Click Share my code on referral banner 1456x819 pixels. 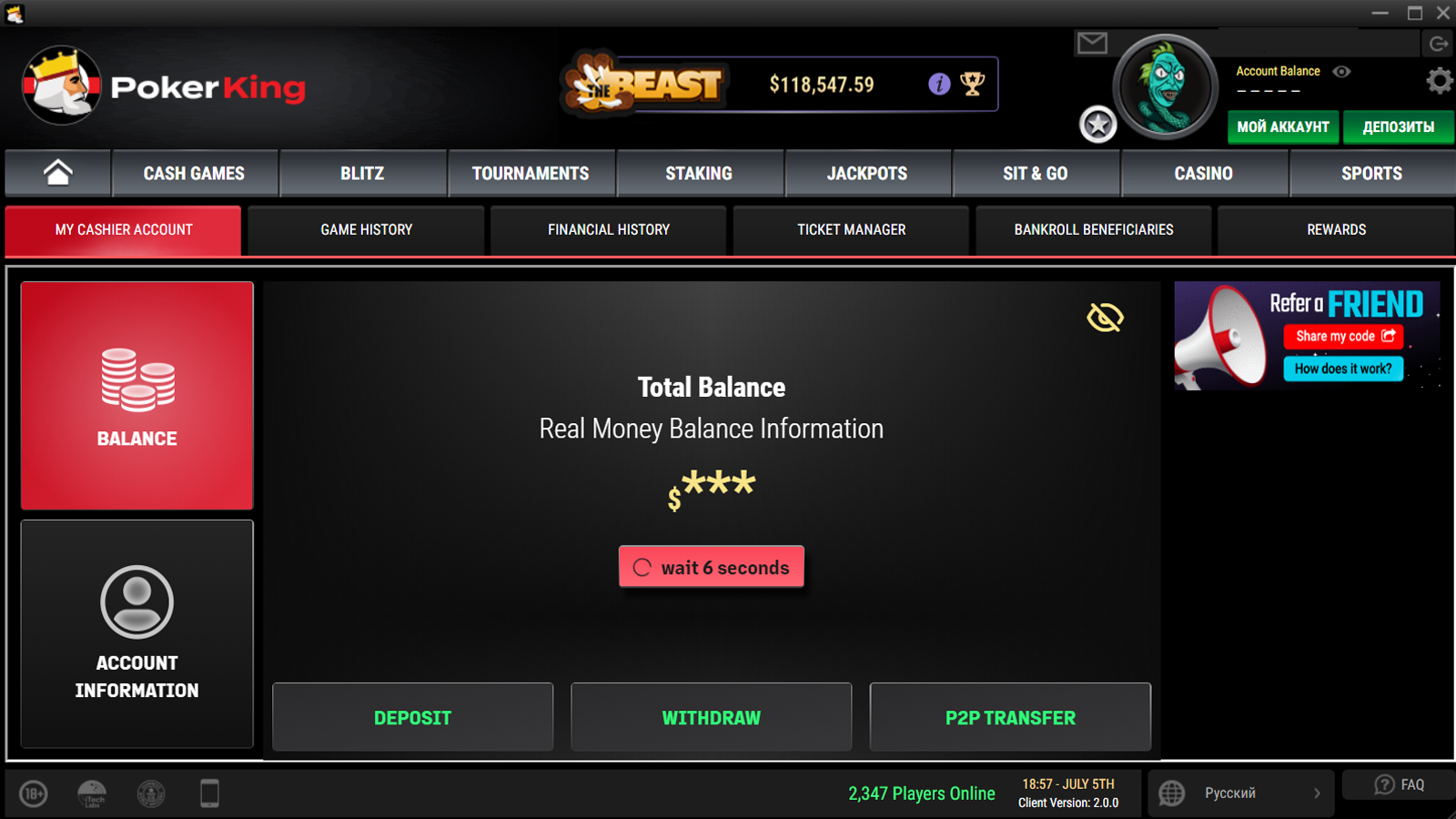[x=1344, y=336]
